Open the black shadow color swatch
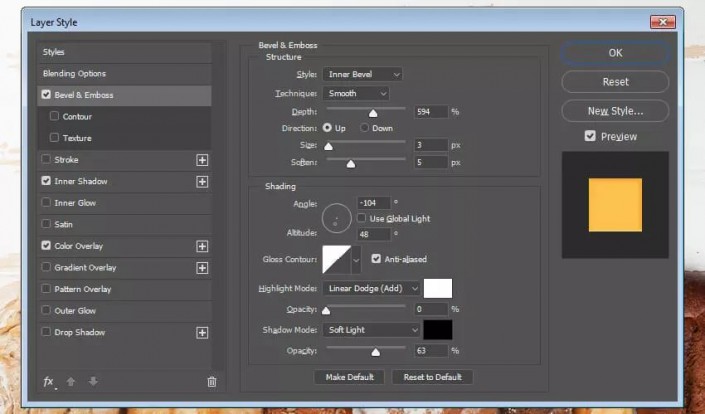Image resolution: width=705 pixels, height=414 pixels. [438, 330]
